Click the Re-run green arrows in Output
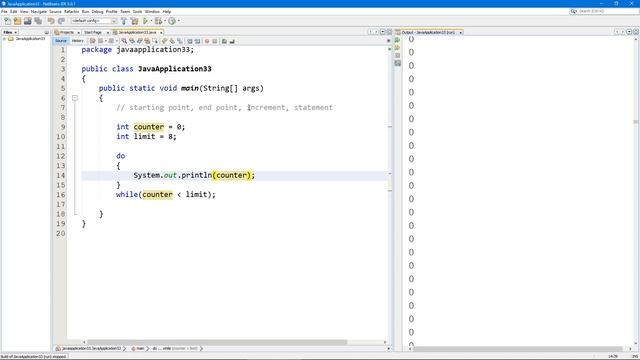640x360 pixels. (397, 40)
